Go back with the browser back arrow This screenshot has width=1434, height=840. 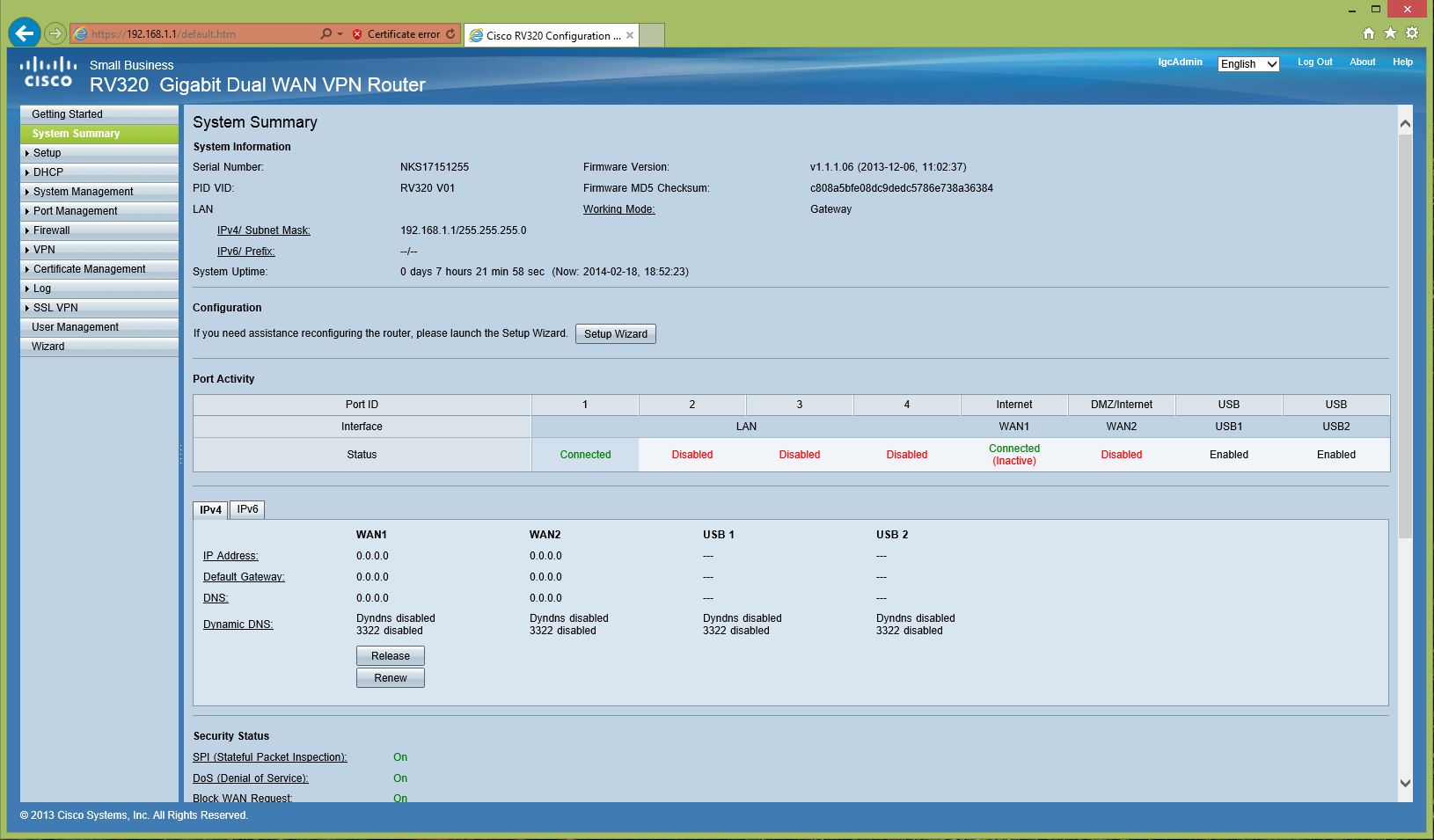pos(24,33)
